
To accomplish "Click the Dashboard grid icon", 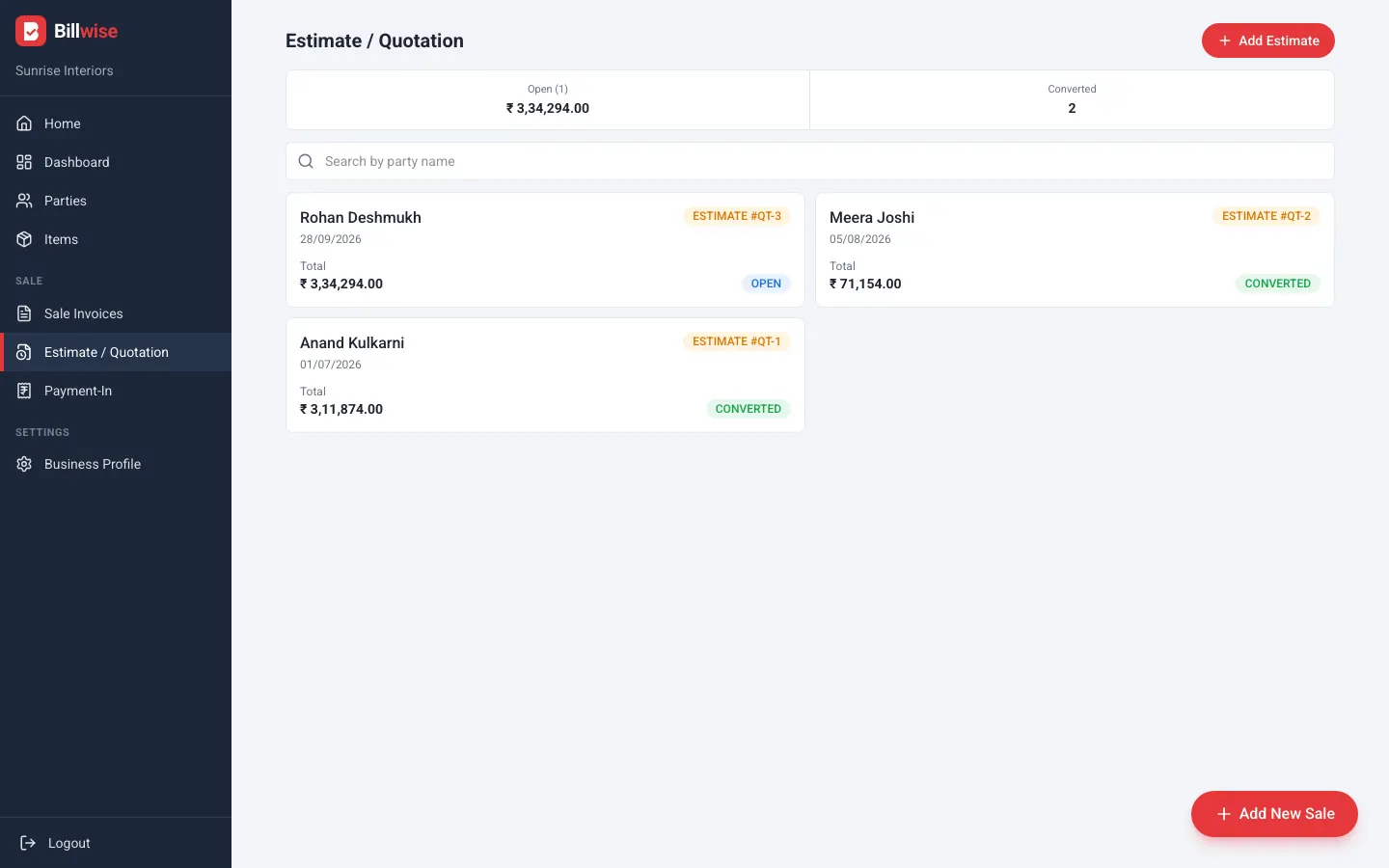I will click(x=24, y=162).
